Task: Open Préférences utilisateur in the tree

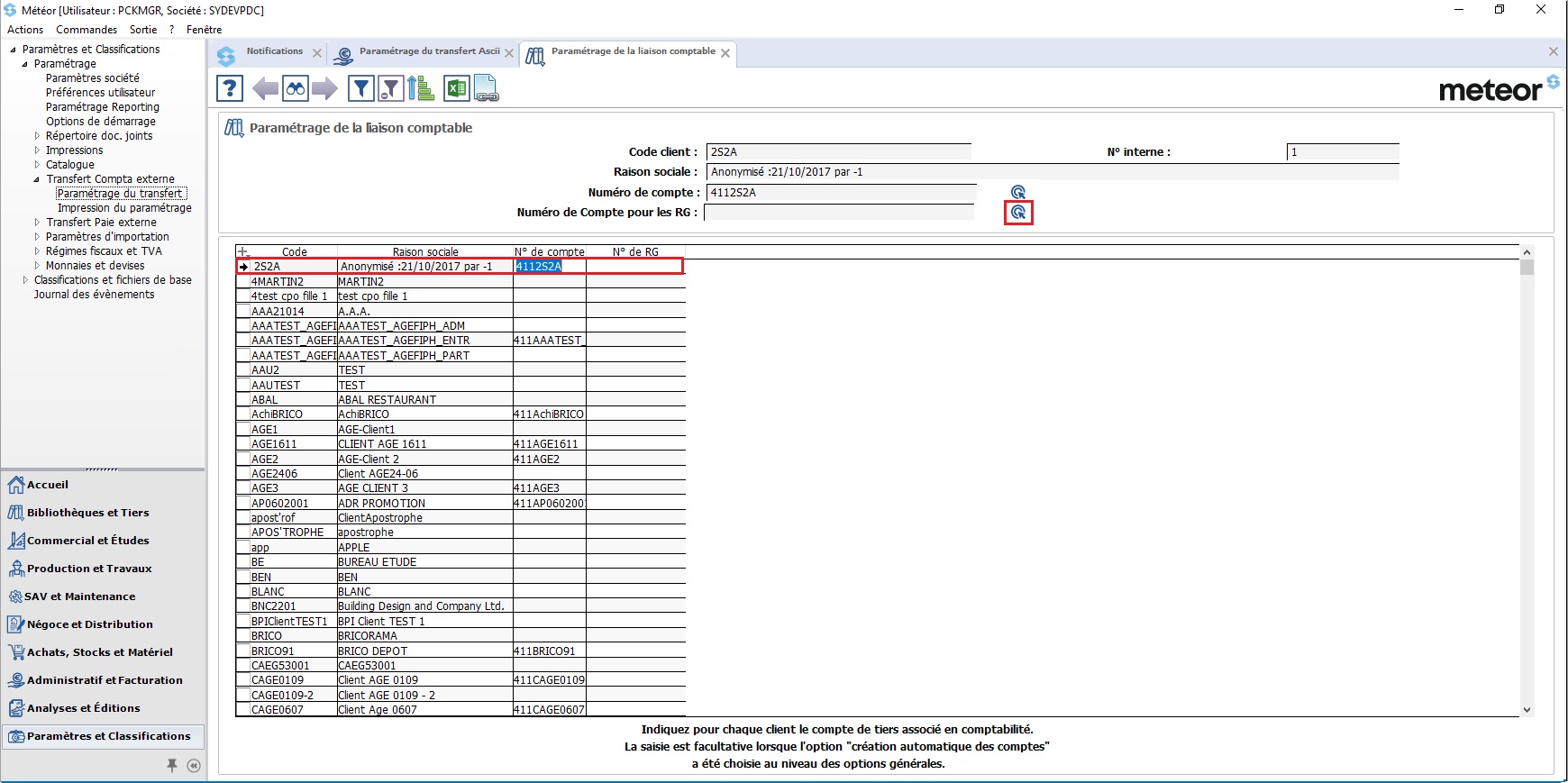Action: [101, 93]
